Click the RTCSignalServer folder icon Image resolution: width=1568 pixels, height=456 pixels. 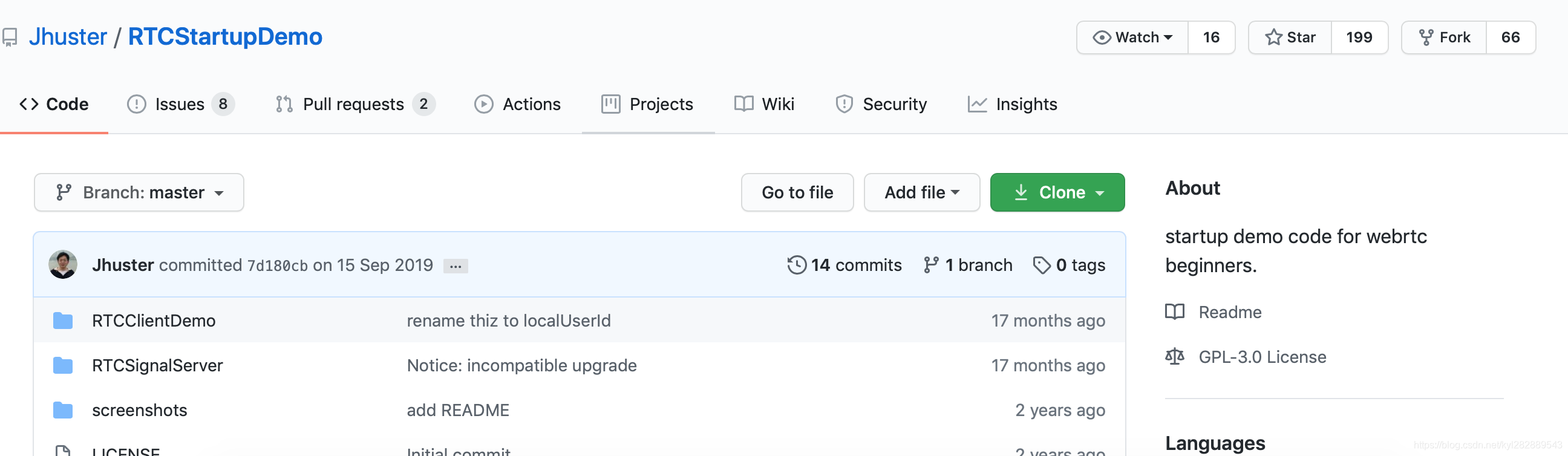(63, 365)
